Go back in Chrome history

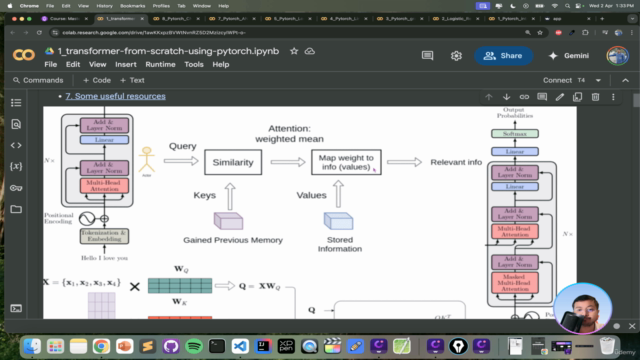coord(13,32)
